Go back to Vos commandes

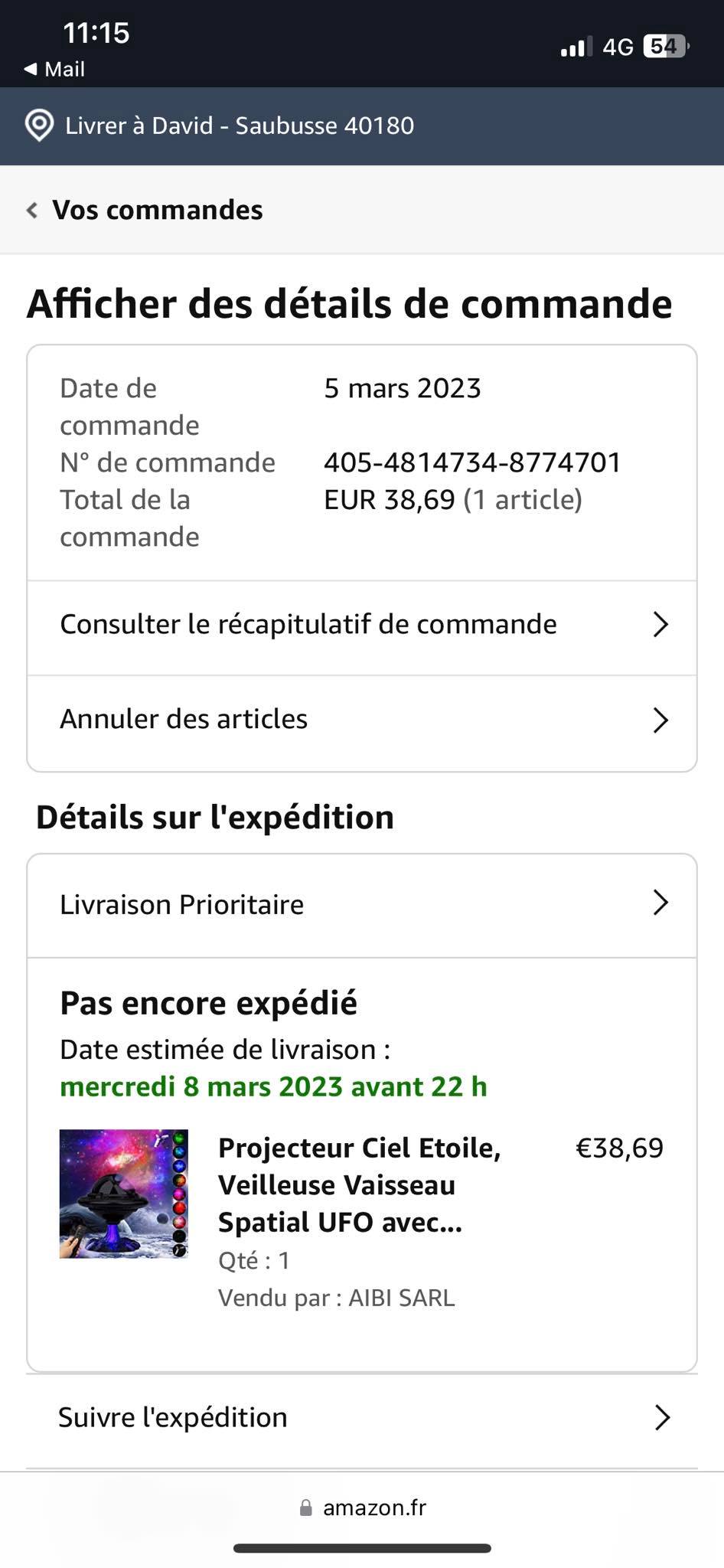[x=157, y=210]
